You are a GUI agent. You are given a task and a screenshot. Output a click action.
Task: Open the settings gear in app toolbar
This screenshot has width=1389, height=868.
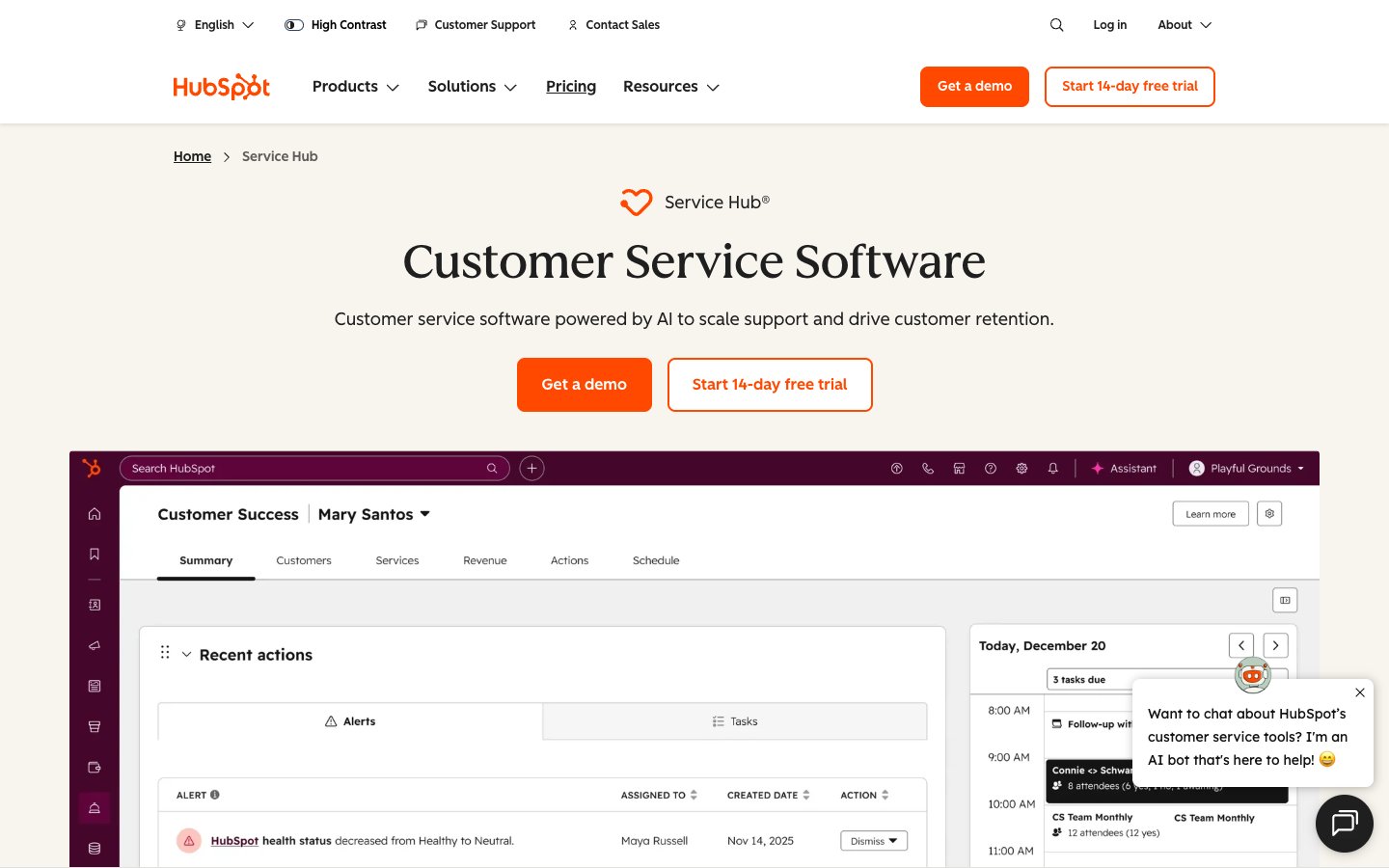click(1021, 469)
